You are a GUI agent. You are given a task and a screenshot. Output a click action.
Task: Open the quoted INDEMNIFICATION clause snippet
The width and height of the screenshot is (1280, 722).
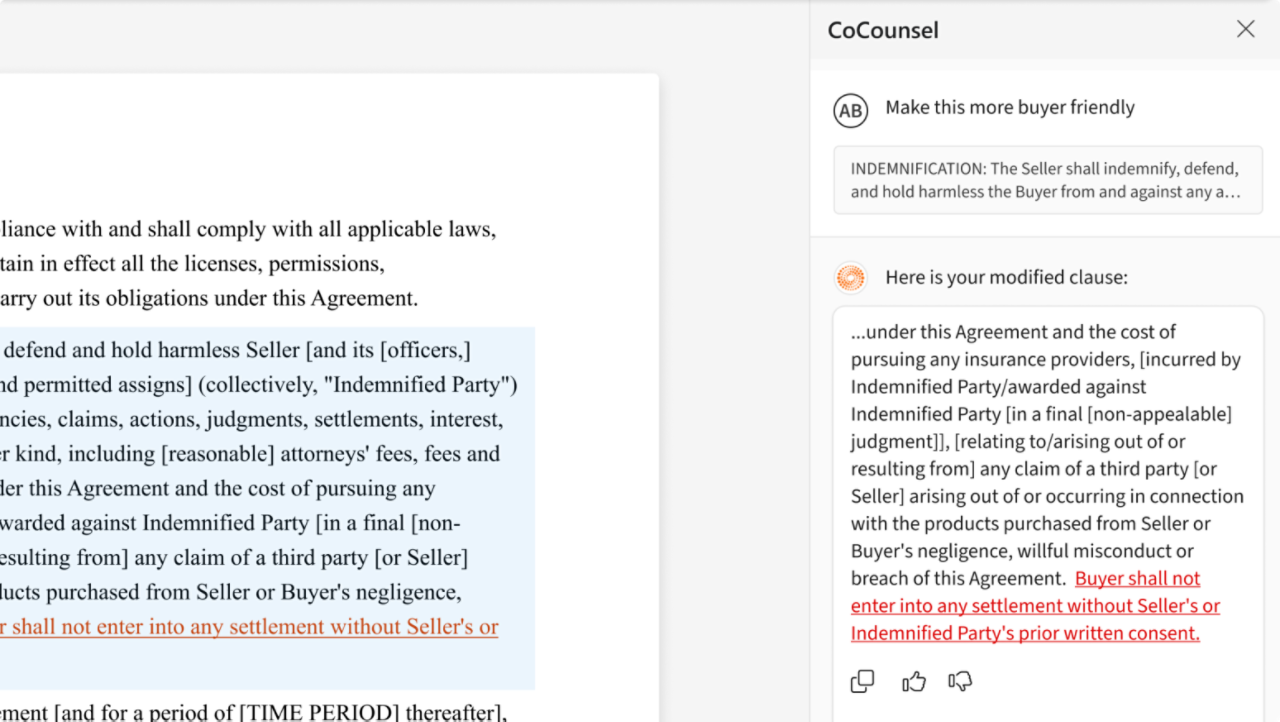pos(1047,180)
